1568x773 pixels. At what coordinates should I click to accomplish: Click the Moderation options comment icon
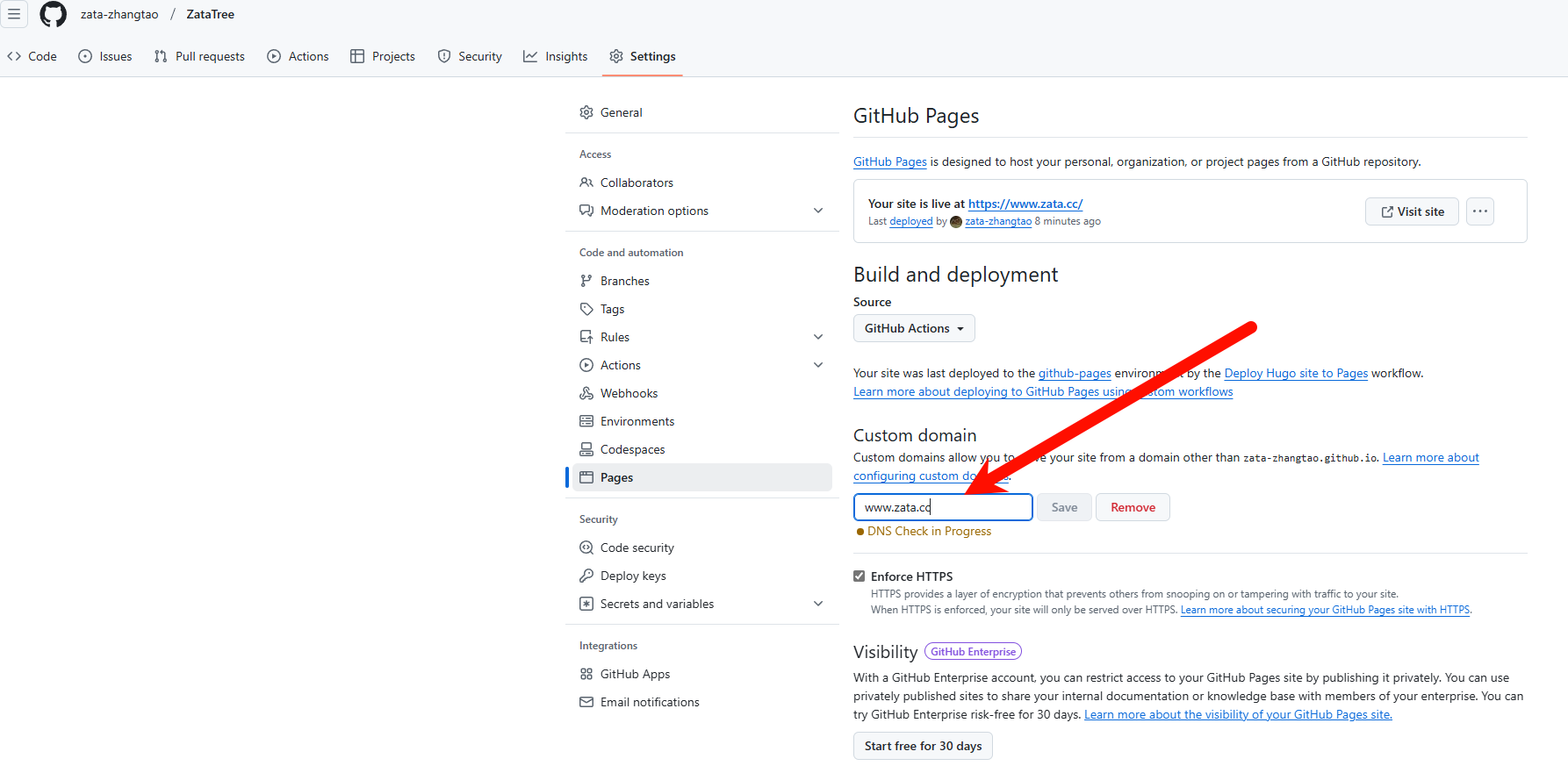pos(586,211)
